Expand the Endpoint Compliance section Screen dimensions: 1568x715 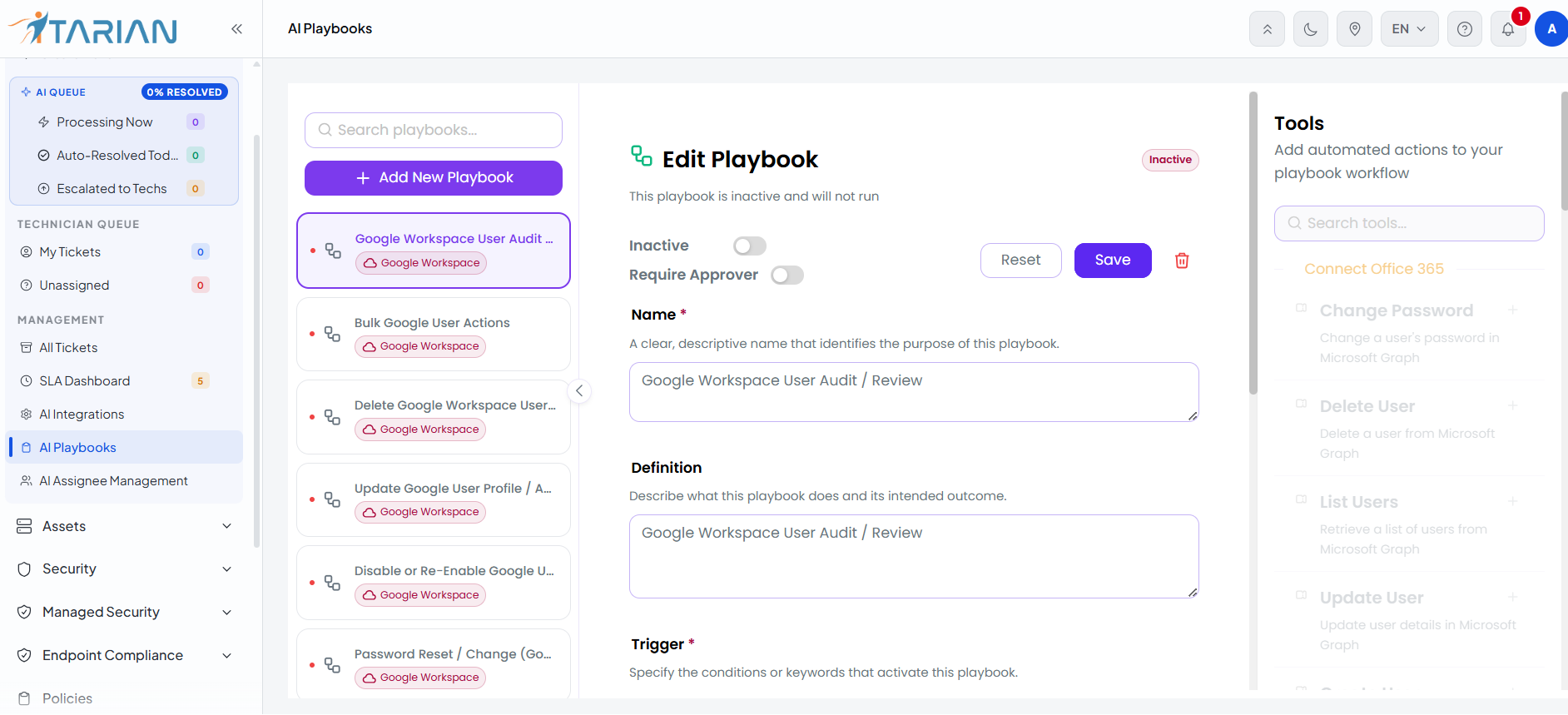click(125, 656)
